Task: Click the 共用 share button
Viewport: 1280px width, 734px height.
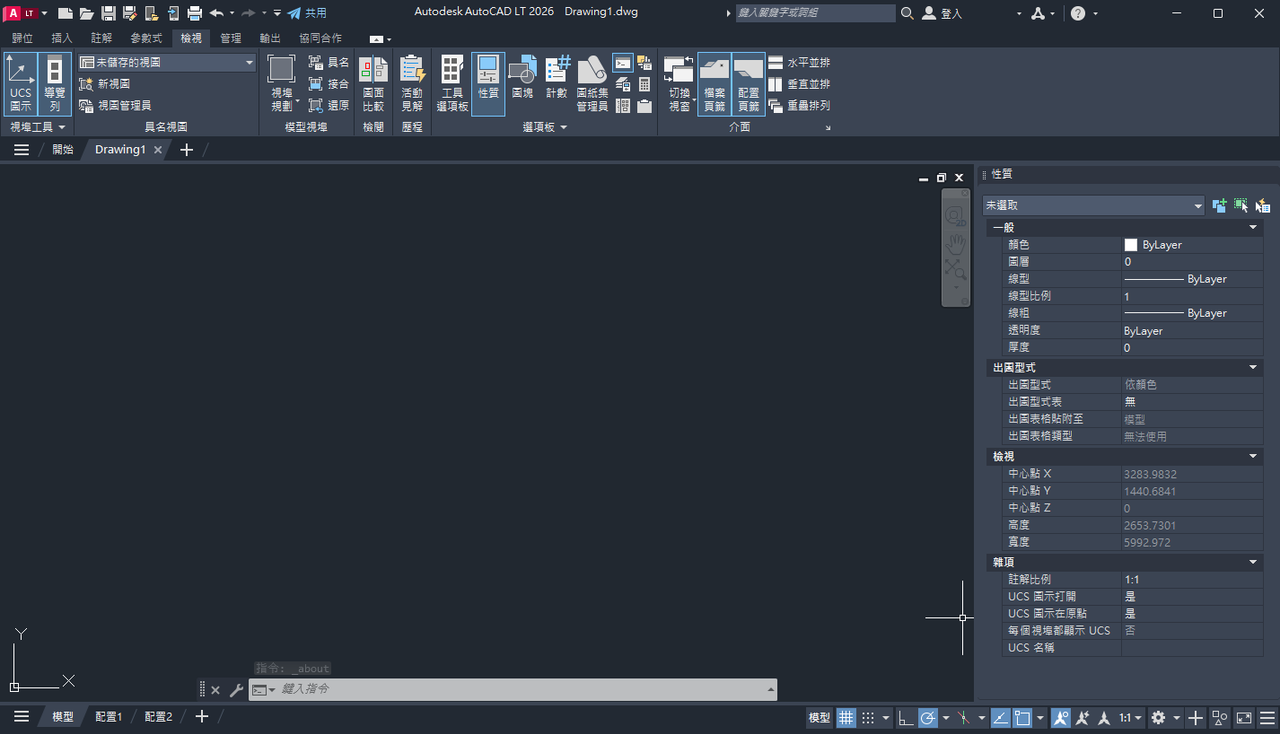Action: click(x=307, y=13)
